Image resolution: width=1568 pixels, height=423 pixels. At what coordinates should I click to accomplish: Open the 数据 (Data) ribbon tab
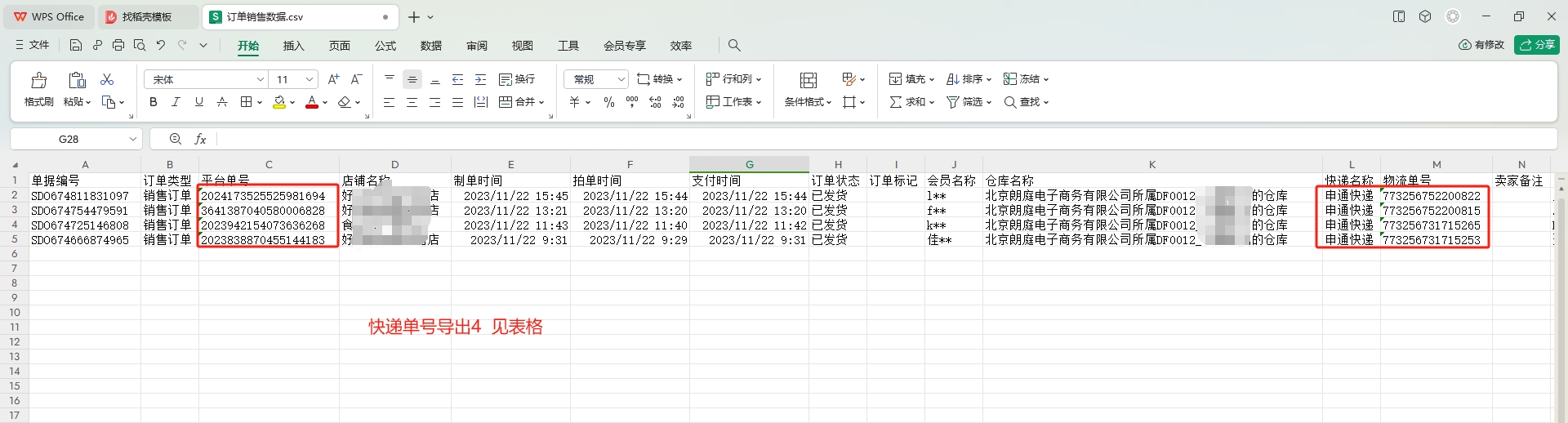[x=430, y=46]
